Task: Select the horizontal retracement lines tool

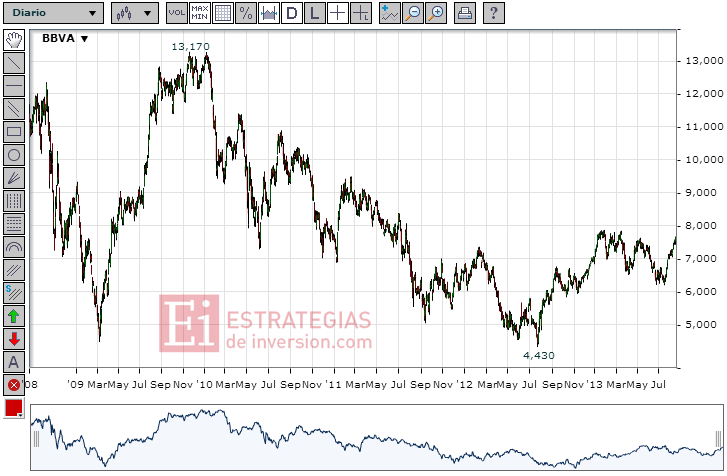Action: (14, 224)
